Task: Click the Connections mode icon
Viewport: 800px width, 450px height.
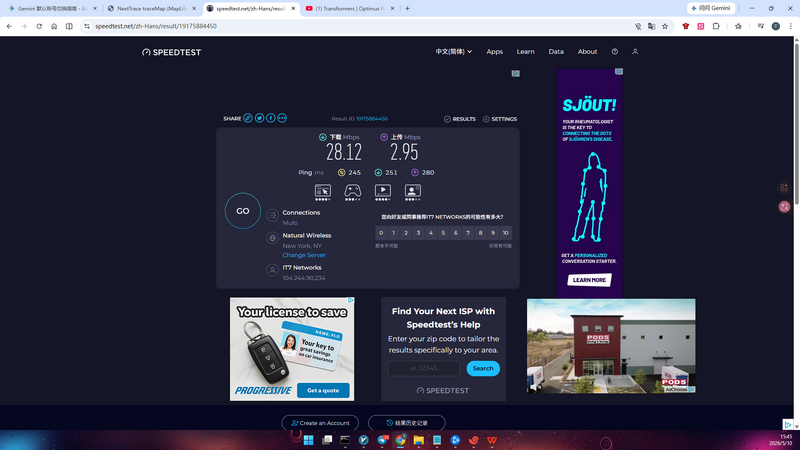Action: (x=272, y=215)
